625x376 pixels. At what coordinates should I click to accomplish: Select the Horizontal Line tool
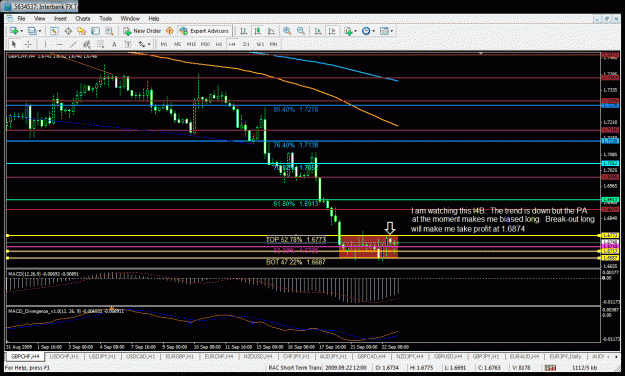59,44
